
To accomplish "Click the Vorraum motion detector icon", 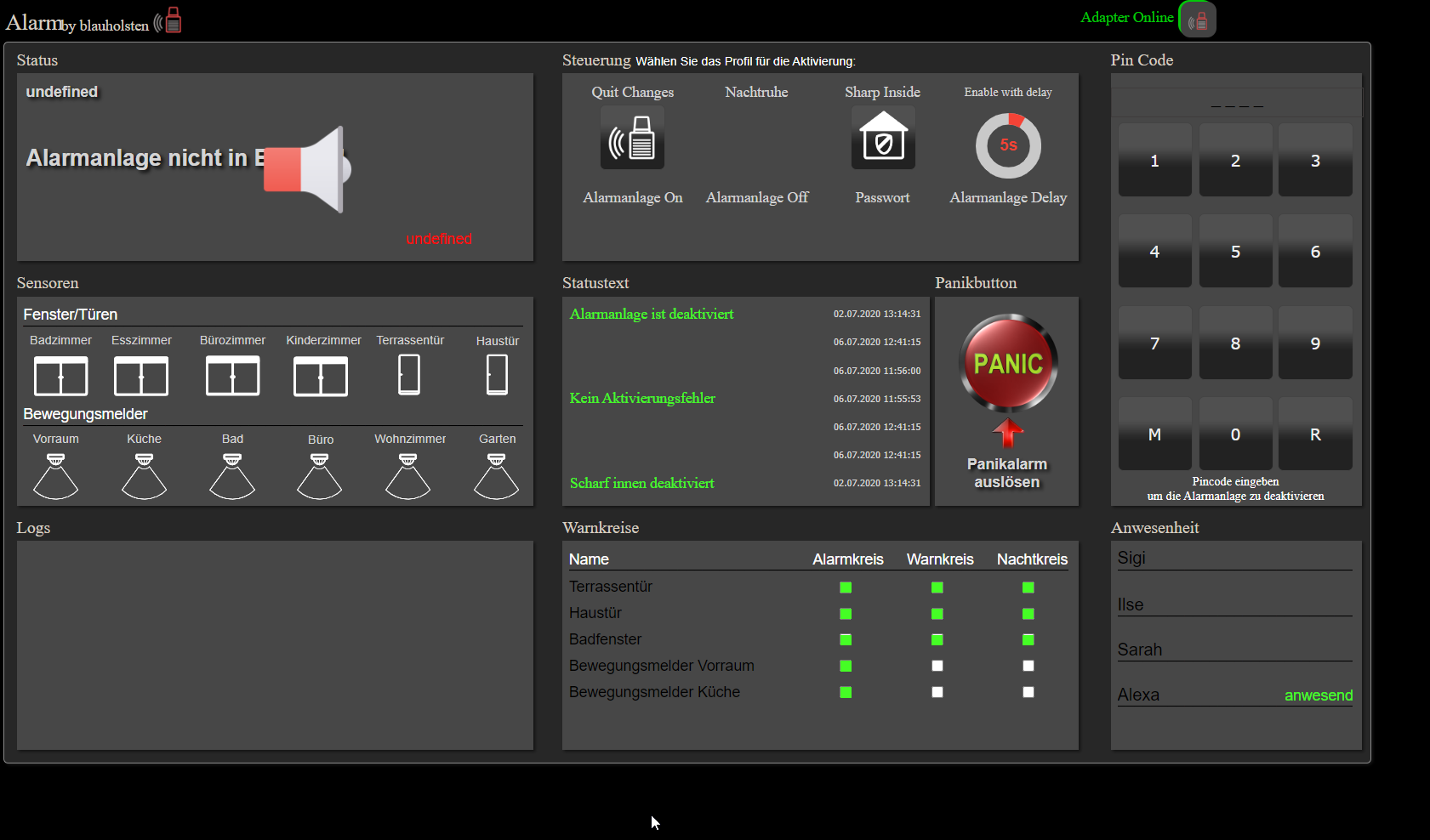I will (55, 476).
